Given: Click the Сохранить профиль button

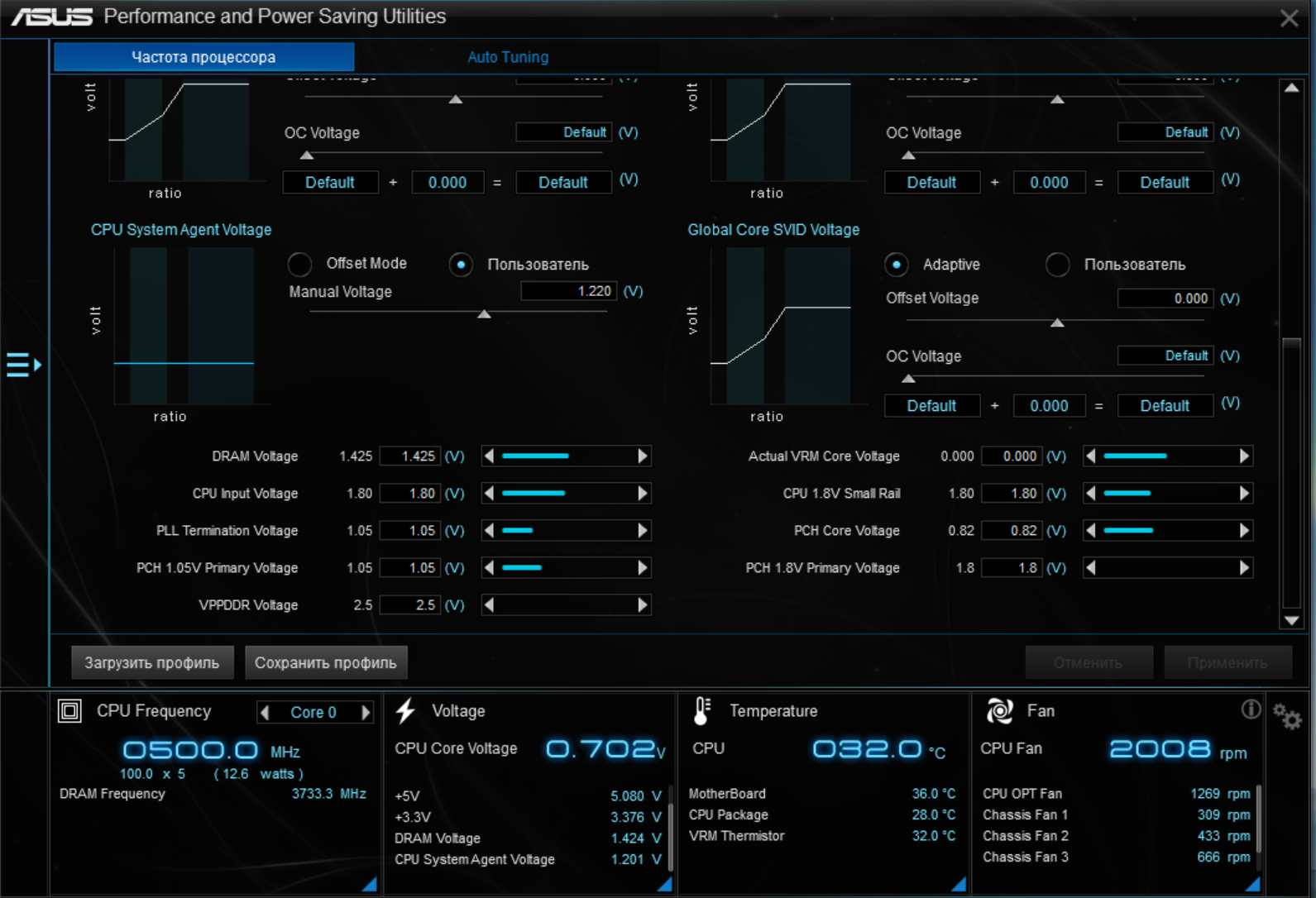Looking at the screenshot, I should [326, 662].
